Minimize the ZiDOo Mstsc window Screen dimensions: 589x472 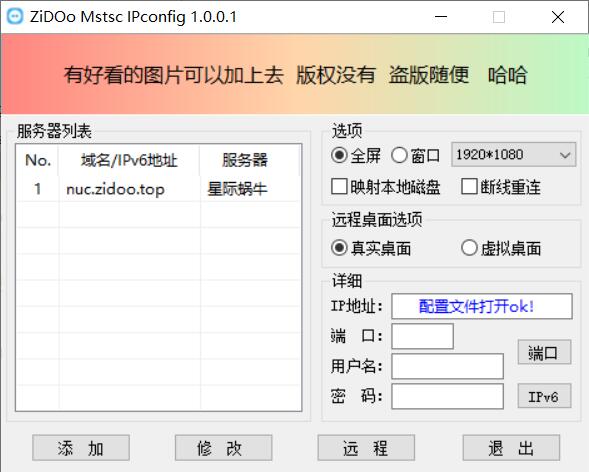441,17
